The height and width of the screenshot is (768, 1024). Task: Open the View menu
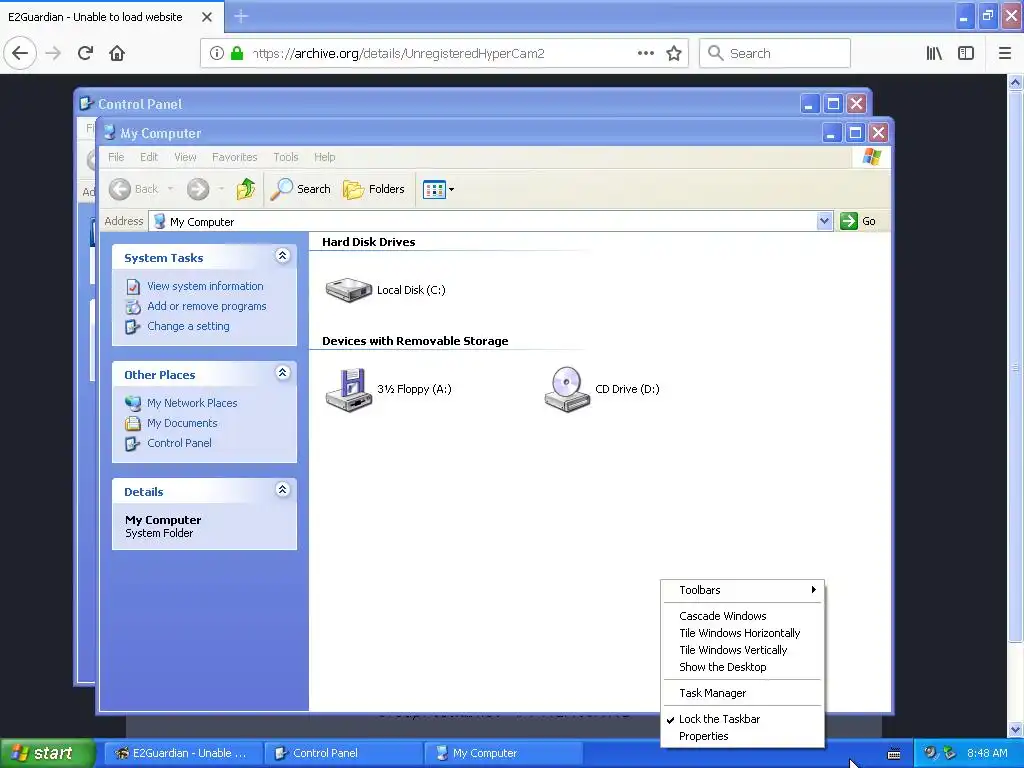tap(185, 157)
